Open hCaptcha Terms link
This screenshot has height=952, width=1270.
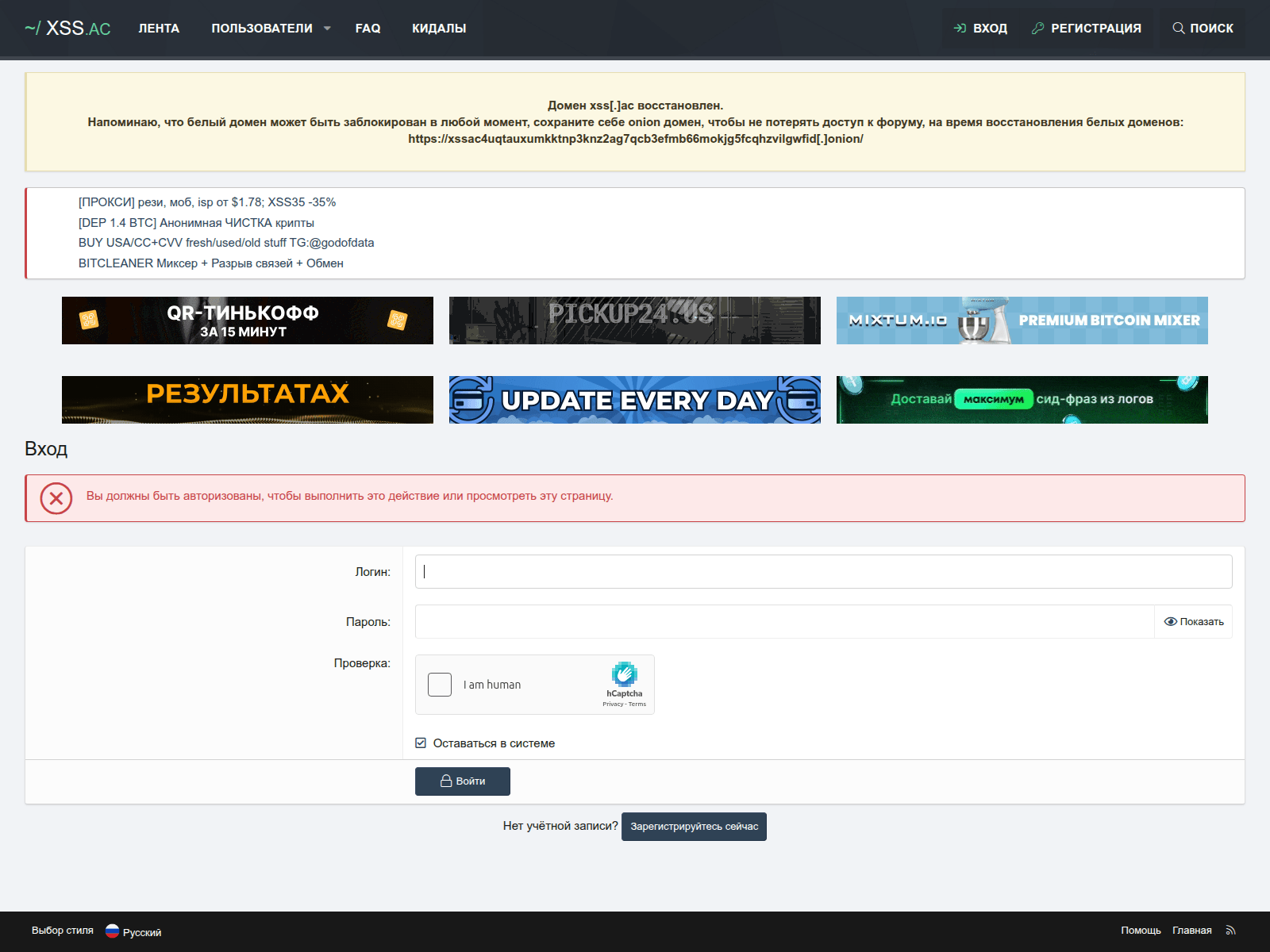pos(637,704)
